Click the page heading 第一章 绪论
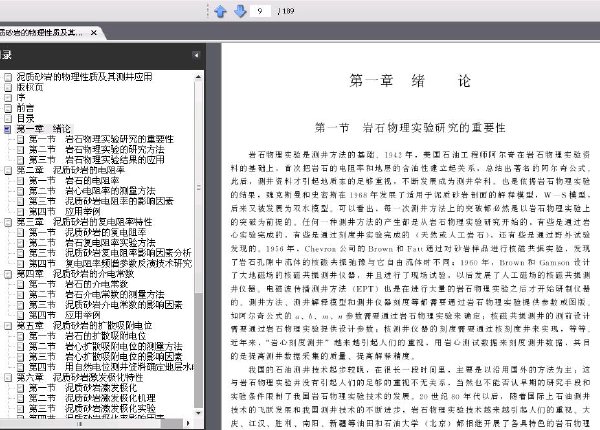This screenshot has width=600, height=430. 410,81
